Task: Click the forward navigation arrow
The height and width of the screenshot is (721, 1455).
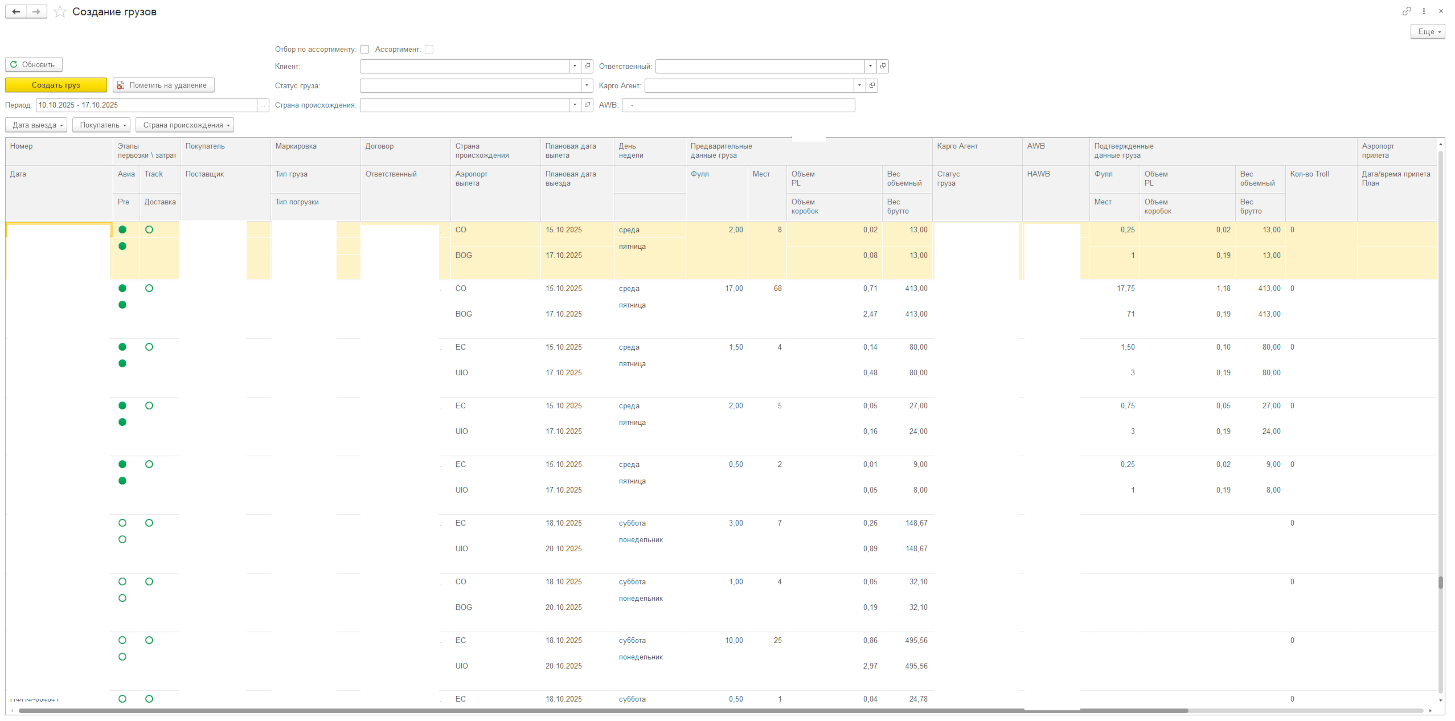Action: pos(37,11)
